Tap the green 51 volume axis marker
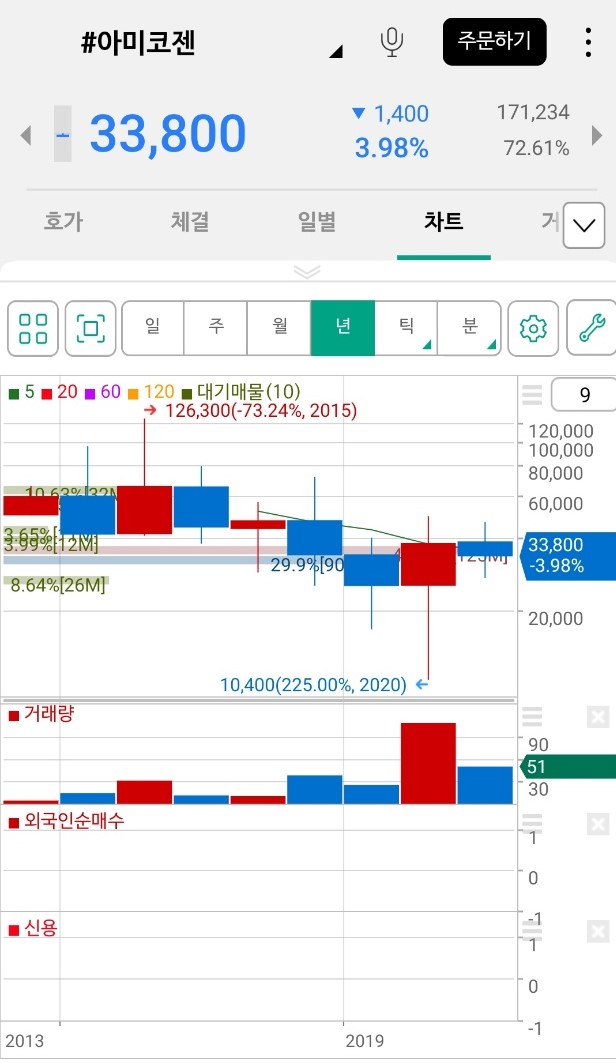The height and width of the screenshot is (1063, 616). point(568,767)
